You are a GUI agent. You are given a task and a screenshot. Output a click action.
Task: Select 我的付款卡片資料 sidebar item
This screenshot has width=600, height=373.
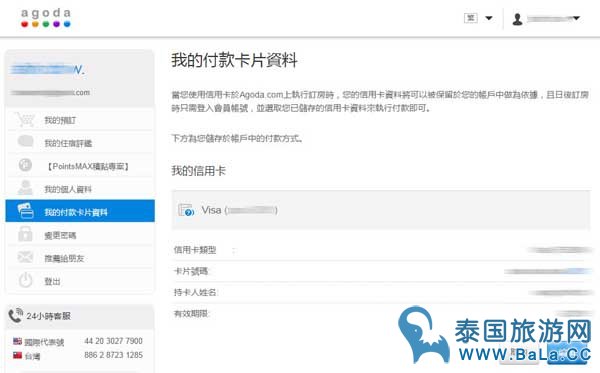click(80, 211)
